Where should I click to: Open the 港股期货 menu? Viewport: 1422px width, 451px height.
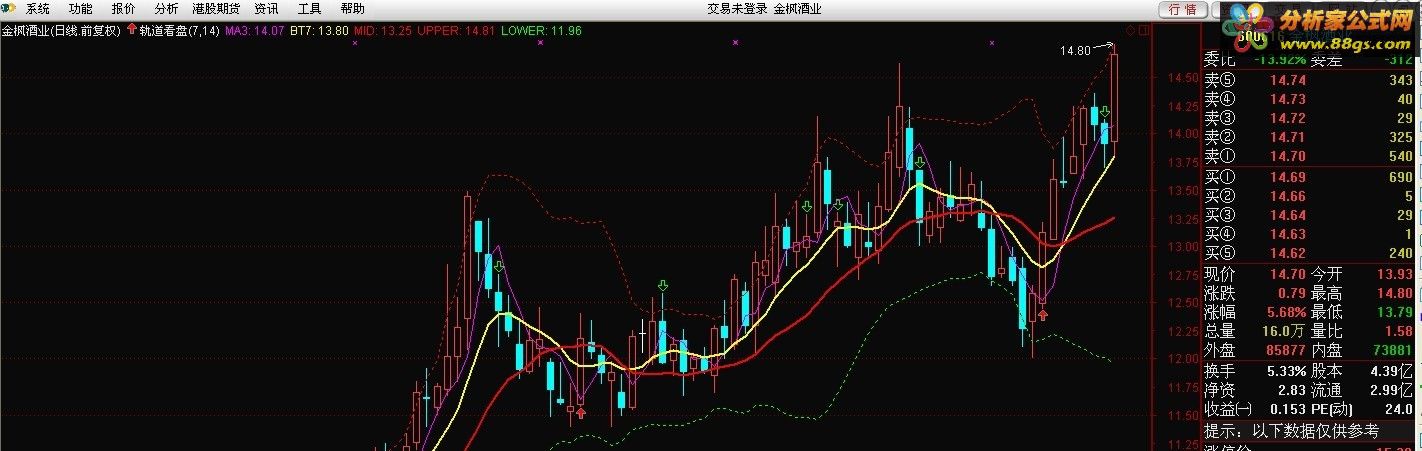click(216, 8)
